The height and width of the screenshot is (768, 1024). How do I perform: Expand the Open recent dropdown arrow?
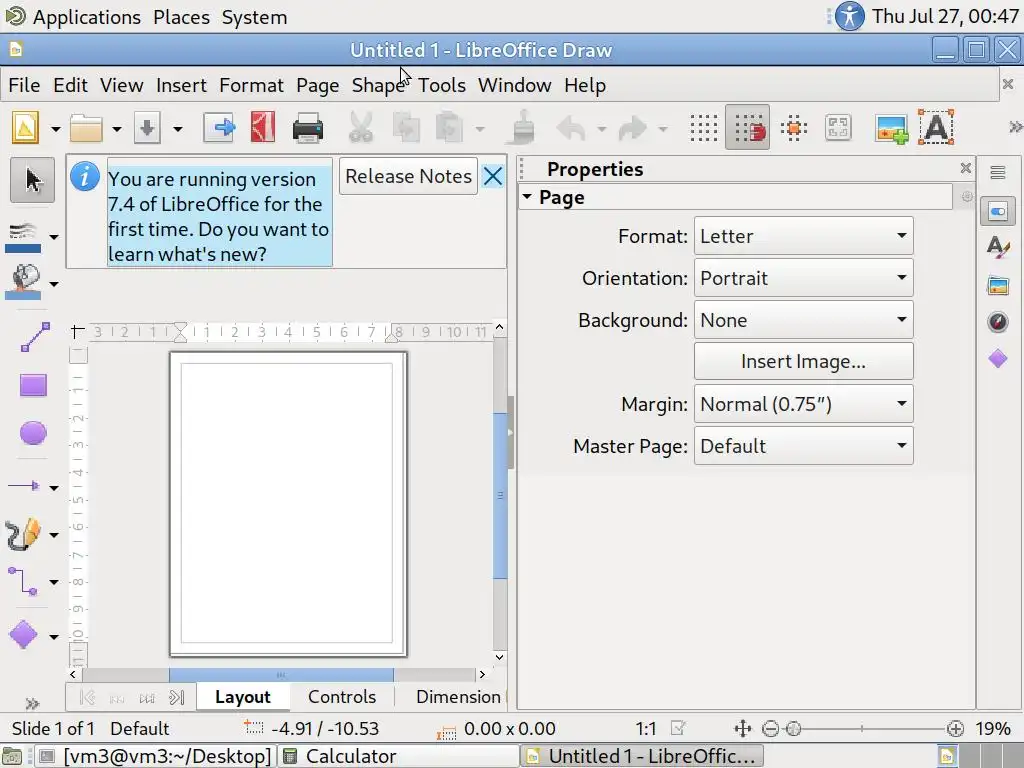pyautogui.click(x=117, y=129)
